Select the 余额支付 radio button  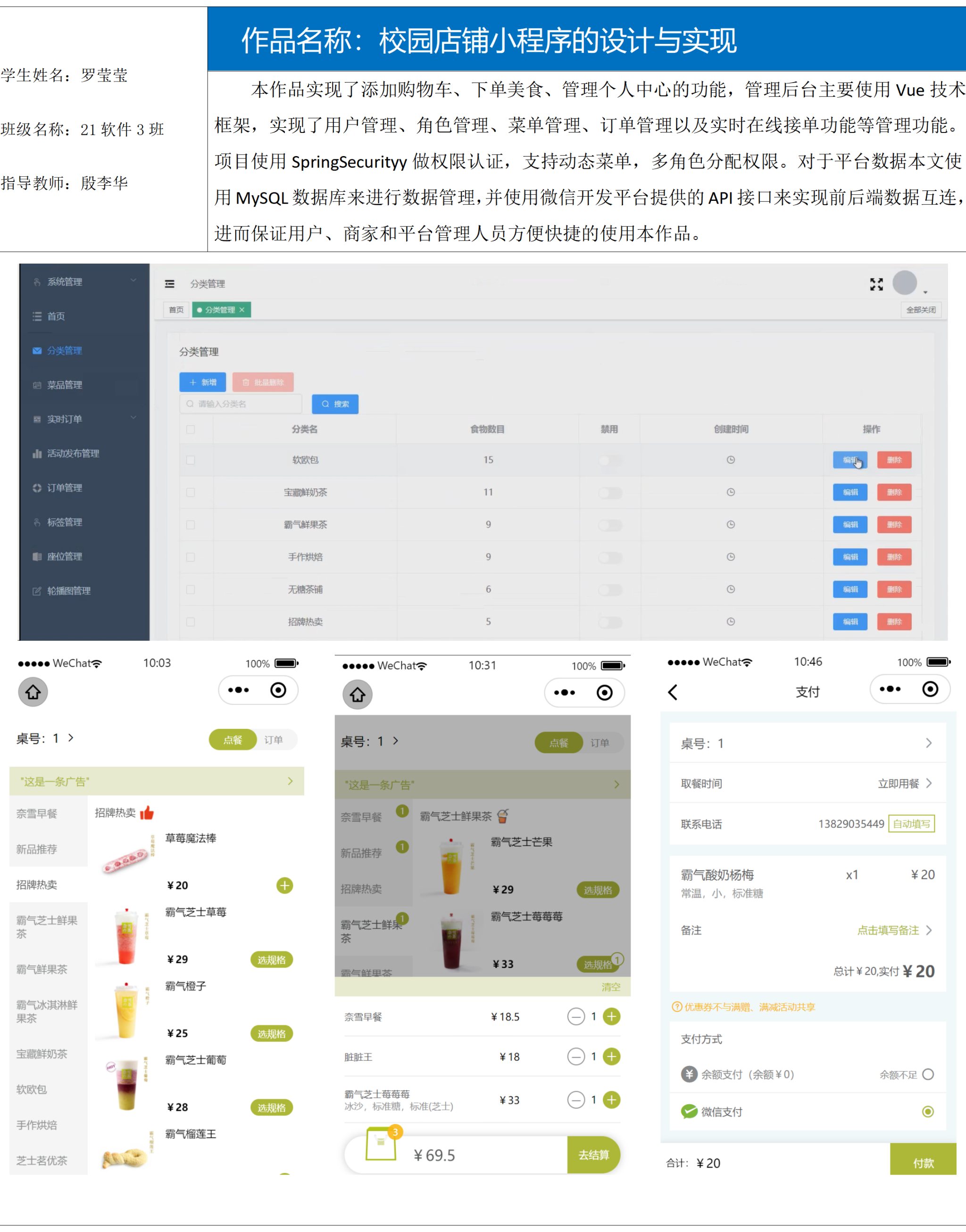pyautogui.click(x=927, y=1074)
